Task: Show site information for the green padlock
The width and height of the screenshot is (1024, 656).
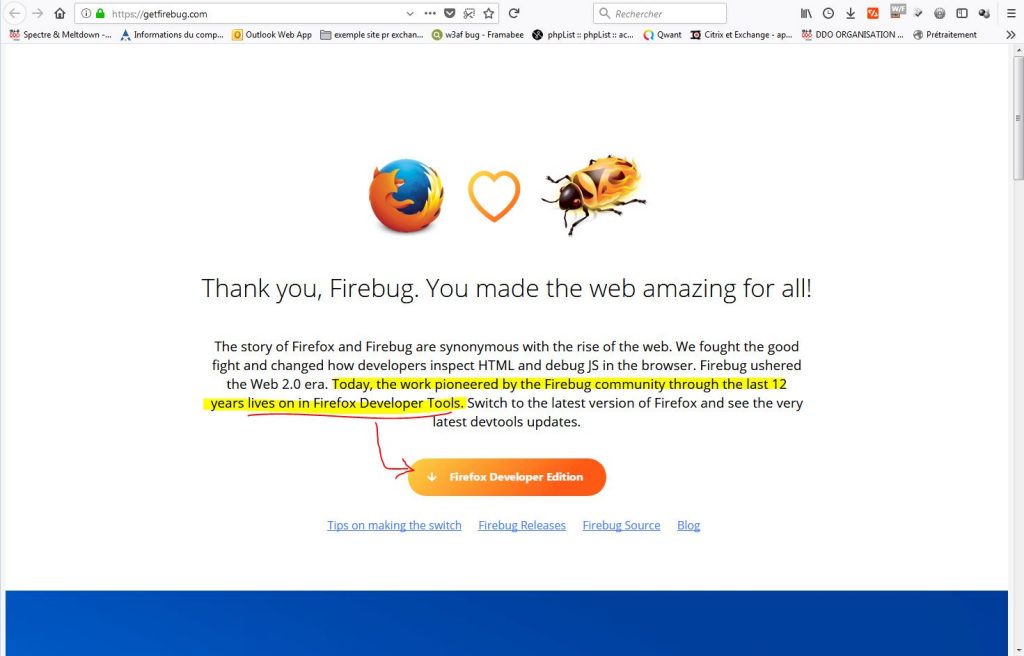Action: click(x=100, y=13)
